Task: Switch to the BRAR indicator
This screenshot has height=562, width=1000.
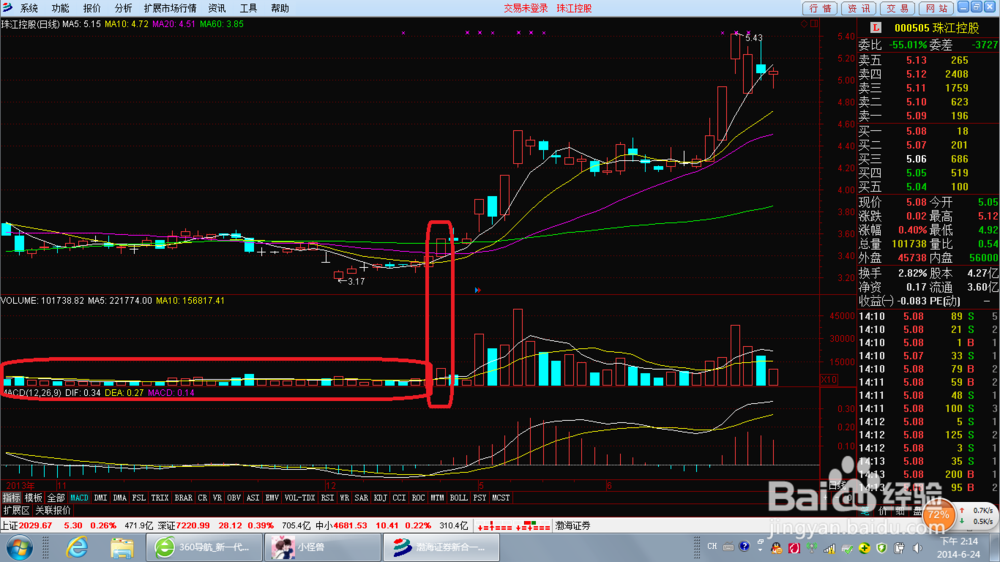Action: [183, 498]
